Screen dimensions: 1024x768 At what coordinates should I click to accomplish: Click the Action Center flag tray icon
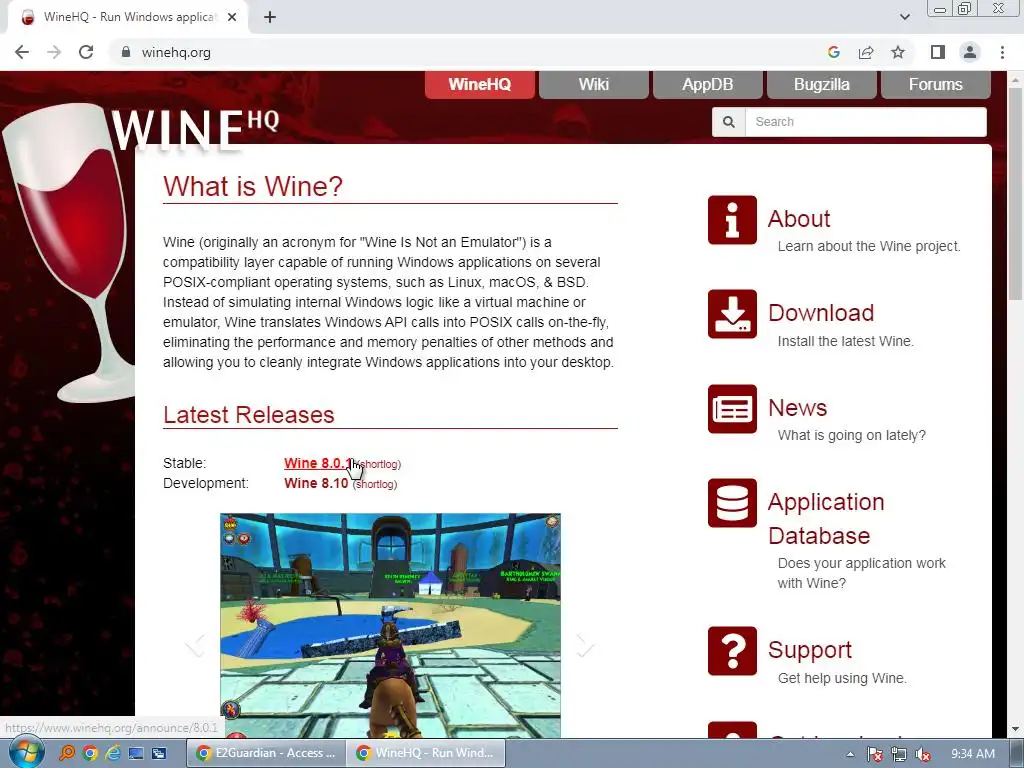pos(875,755)
